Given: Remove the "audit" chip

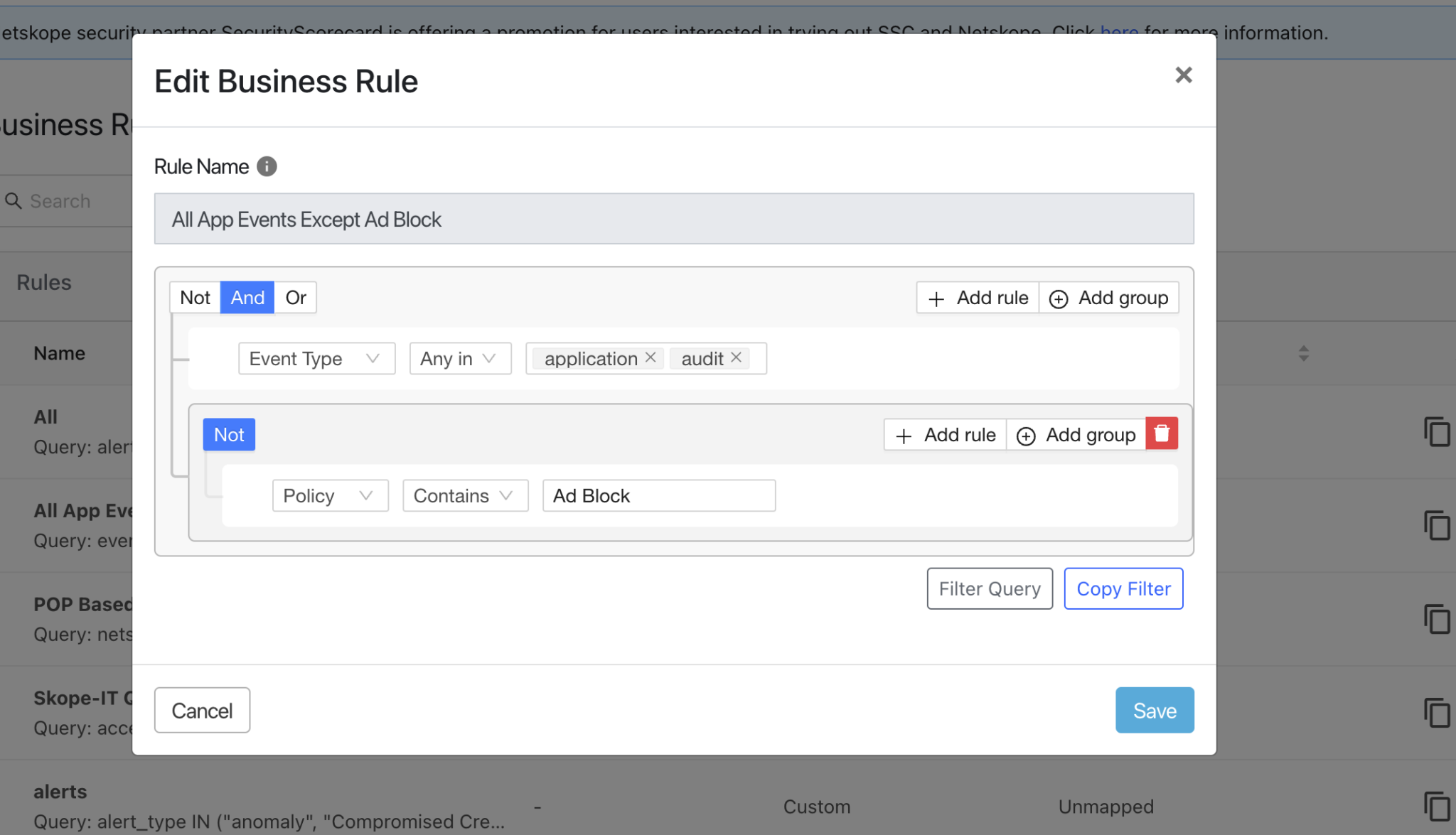Looking at the screenshot, I should (x=737, y=357).
